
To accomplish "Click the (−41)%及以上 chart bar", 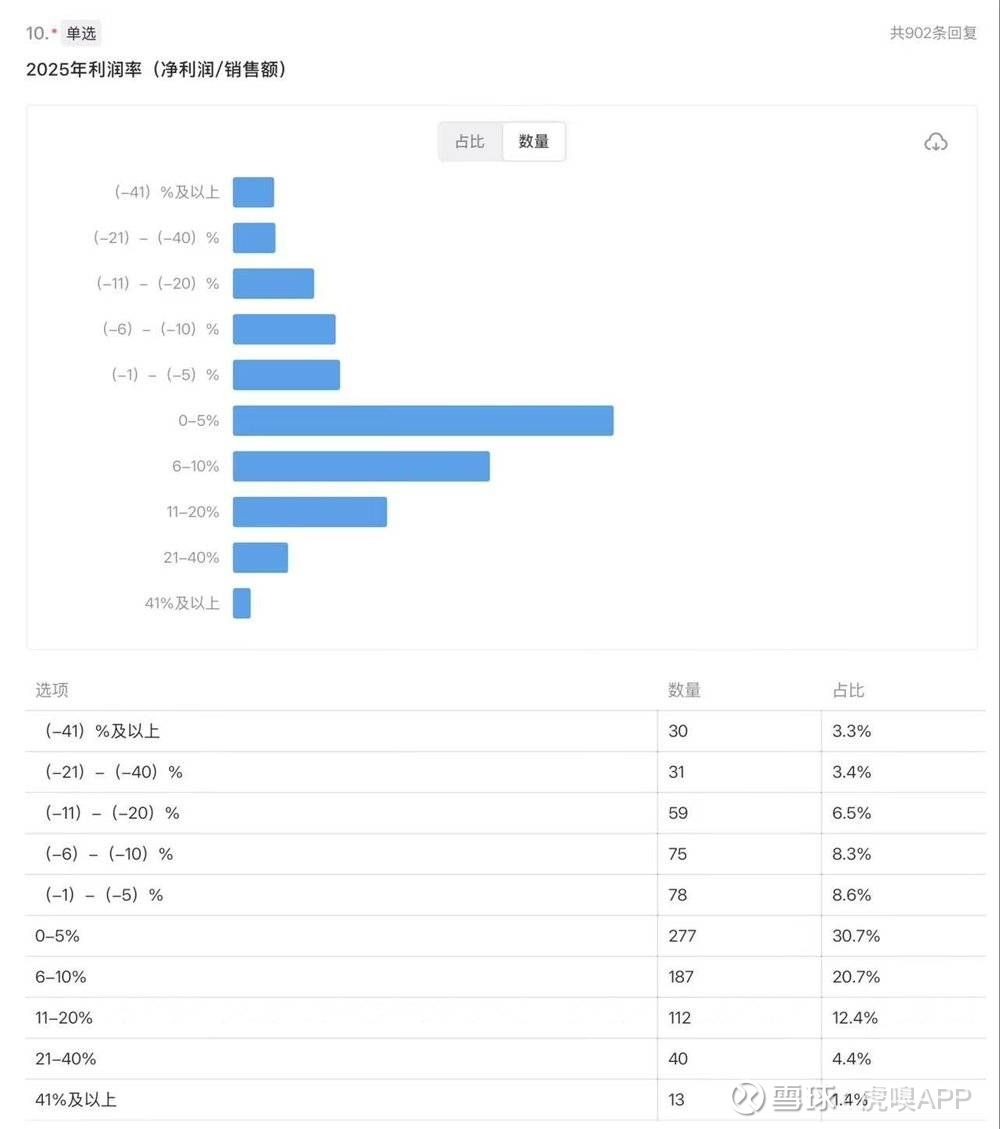I will click(253, 192).
